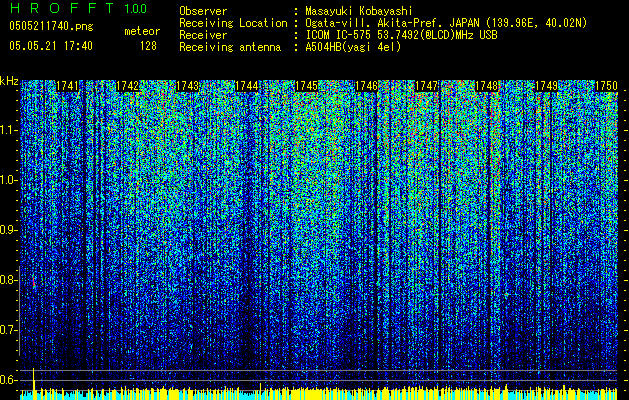The height and width of the screenshot is (400, 629).
Task: Click receiver text ICOM IC-575 53.7492 MHz USB
Action: [401, 35]
